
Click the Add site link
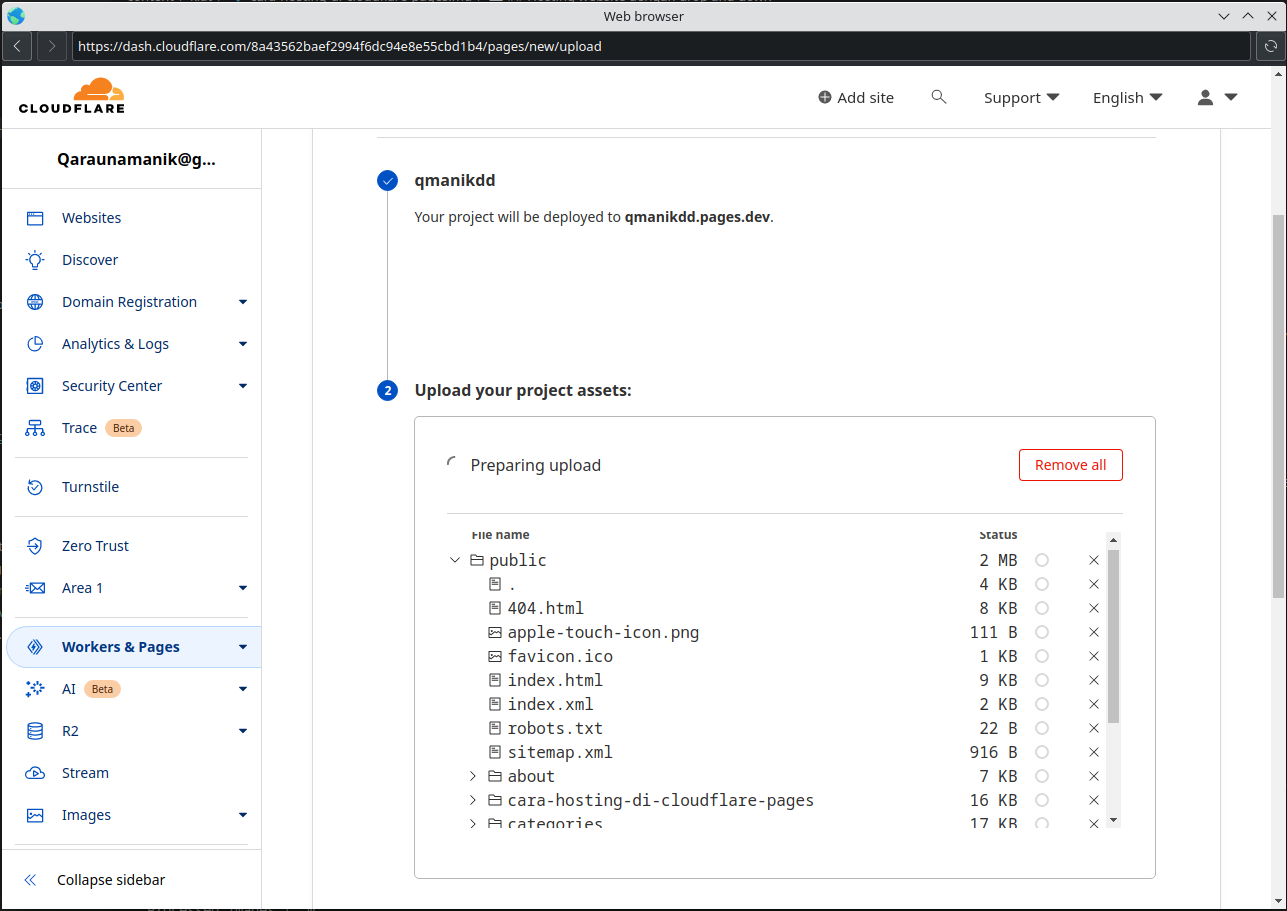(856, 97)
